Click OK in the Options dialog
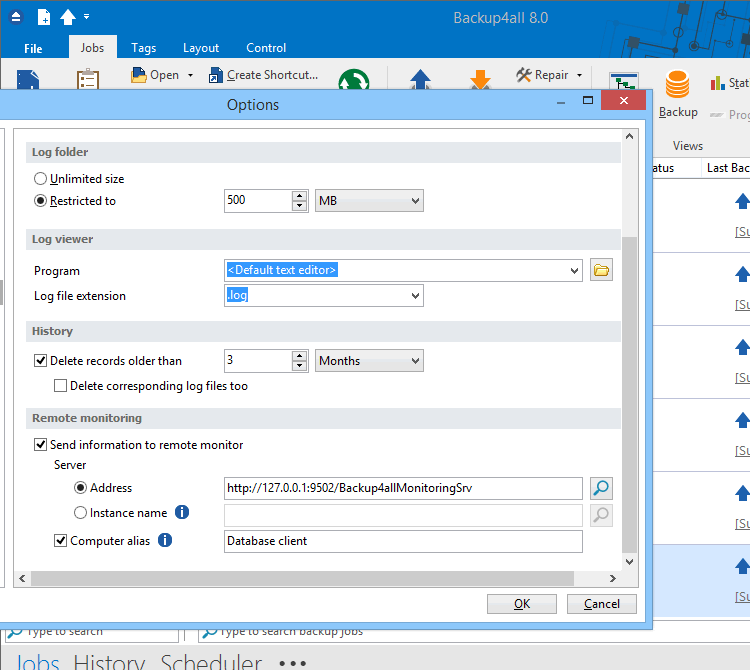 coord(522,604)
